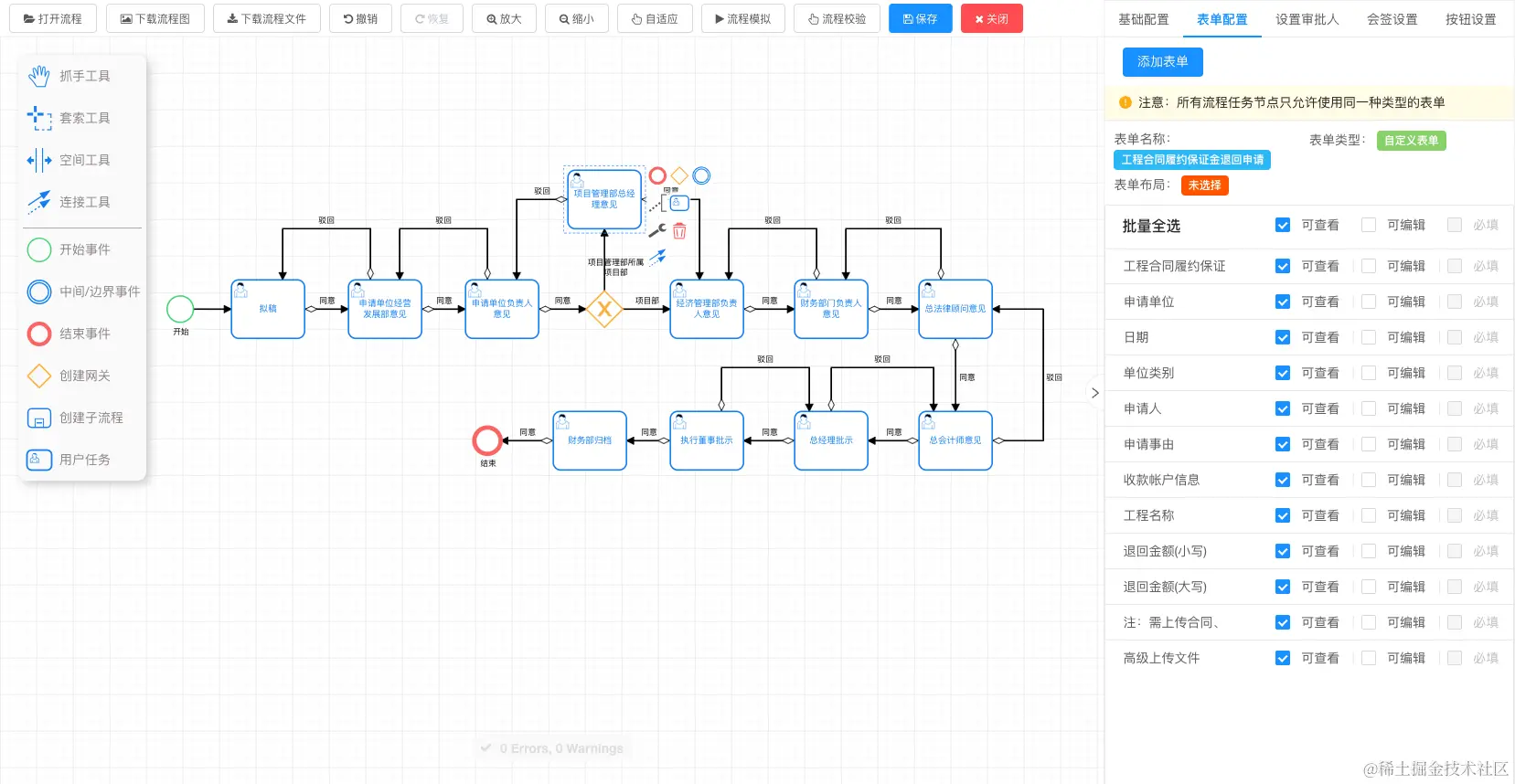Viewport: 1515px width, 784px height.
Task: Toggle 批量全选 可编辑 checkbox
Action: (1369, 225)
